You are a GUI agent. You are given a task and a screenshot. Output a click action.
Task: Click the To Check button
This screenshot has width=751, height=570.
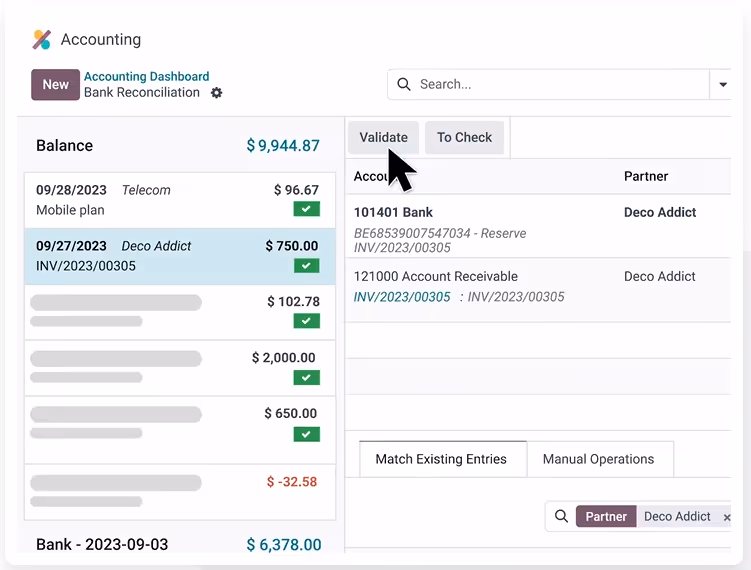pos(464,137)
